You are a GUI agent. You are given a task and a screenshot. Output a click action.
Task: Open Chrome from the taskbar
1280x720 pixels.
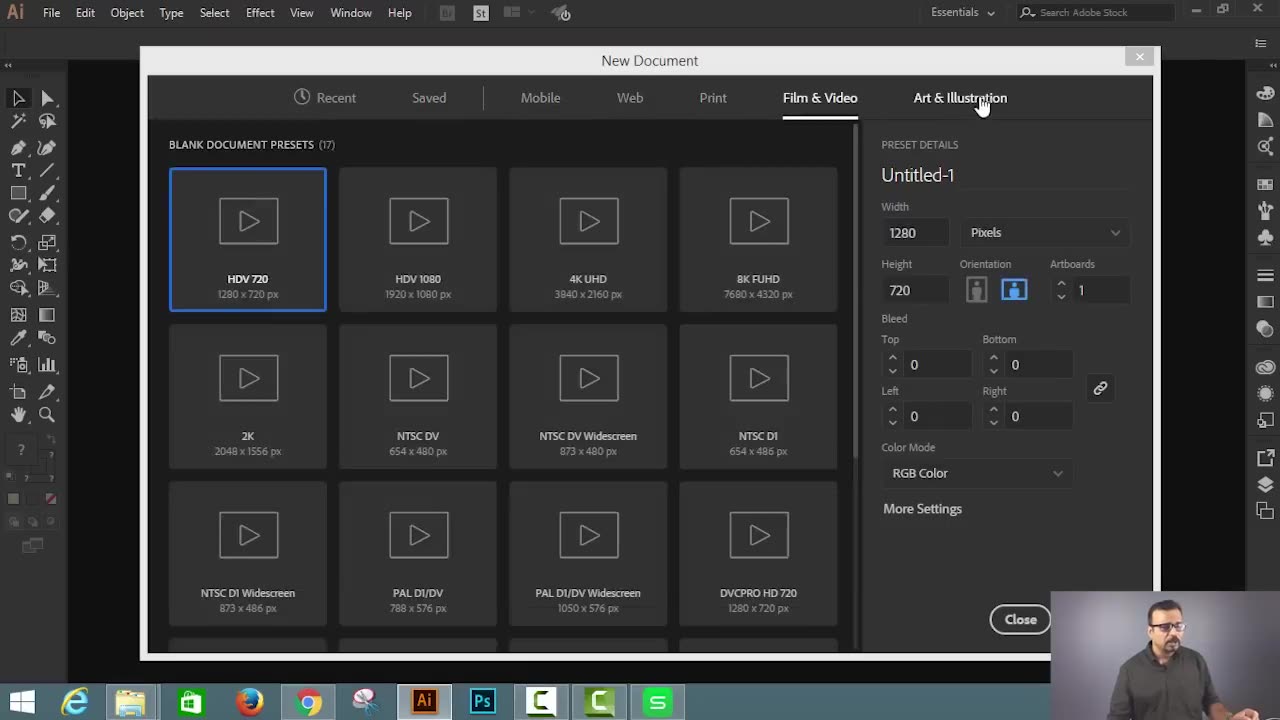(x=309, y=702)
